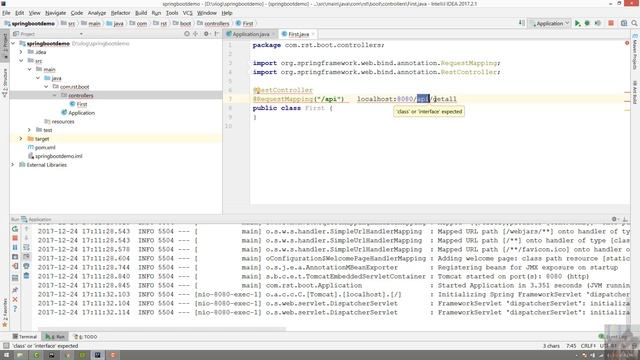The height and width of the screenshot is (360, 640).
Task: Run the Application configuration with green play icon
Action: point(578,23)
